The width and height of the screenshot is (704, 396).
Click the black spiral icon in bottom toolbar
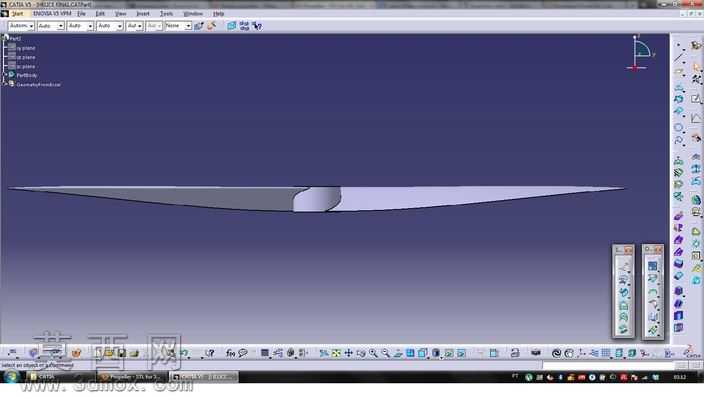556,353
